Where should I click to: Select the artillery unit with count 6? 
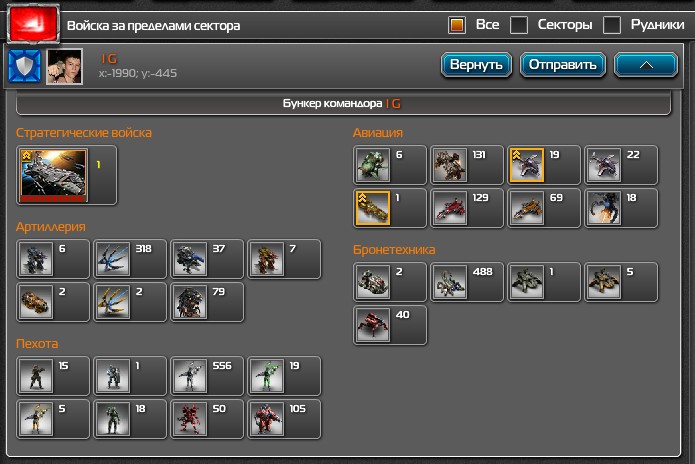click(53, 259)
